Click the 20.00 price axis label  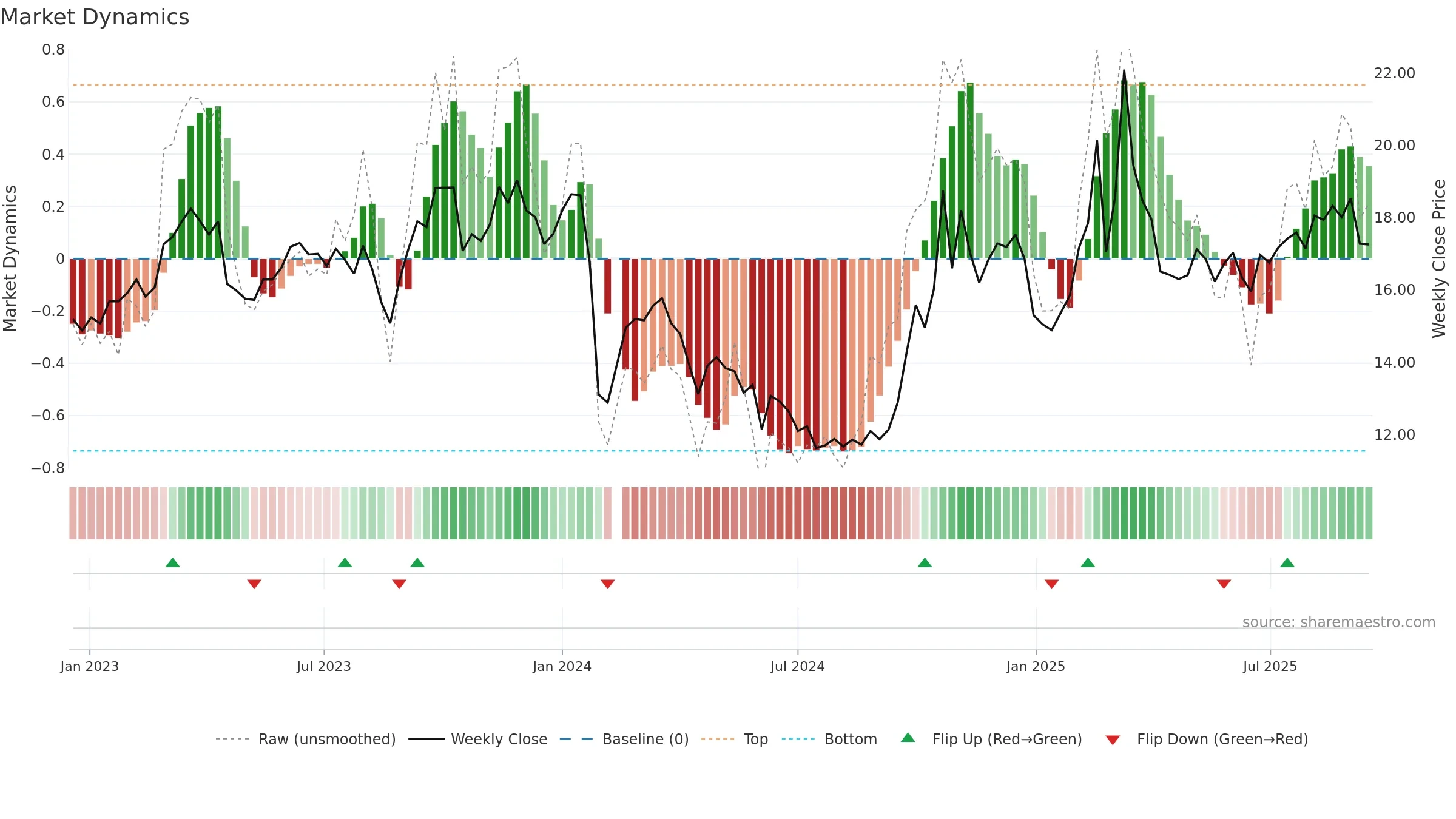click(x=1395, y=146)
